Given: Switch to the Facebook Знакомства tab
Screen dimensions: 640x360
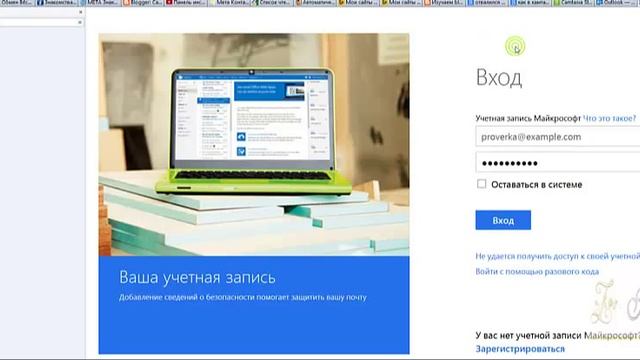Looking at the screenshot, I should pos(57,3).
